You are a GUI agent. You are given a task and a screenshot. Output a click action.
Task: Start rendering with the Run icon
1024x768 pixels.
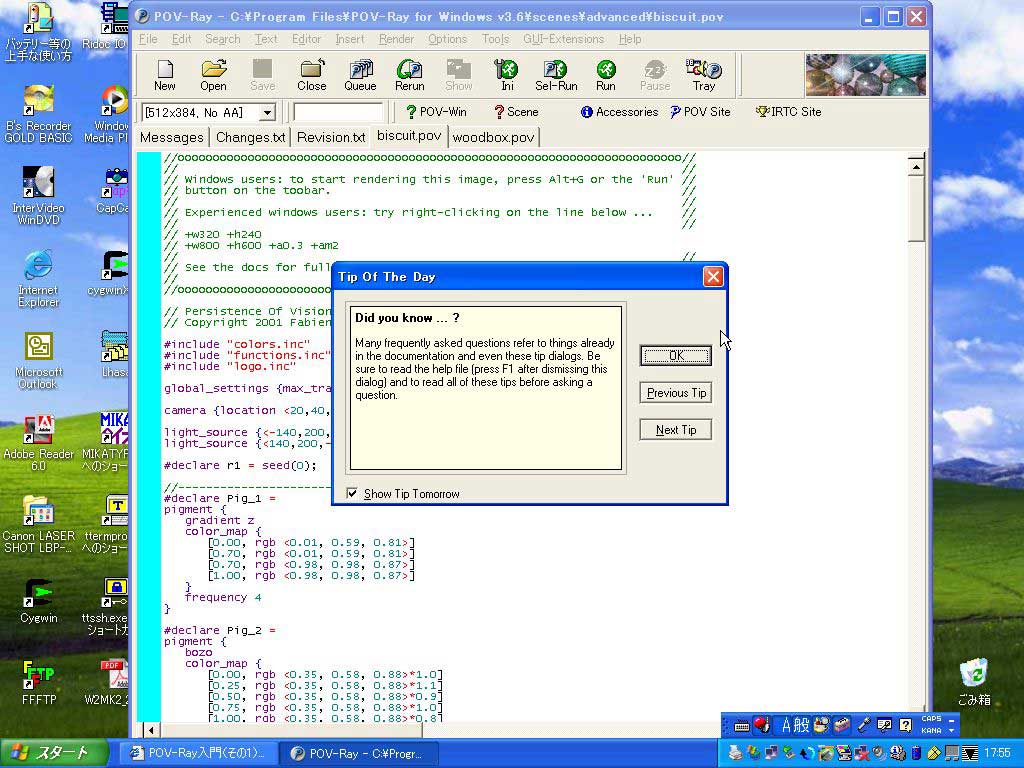coord(605,75)
